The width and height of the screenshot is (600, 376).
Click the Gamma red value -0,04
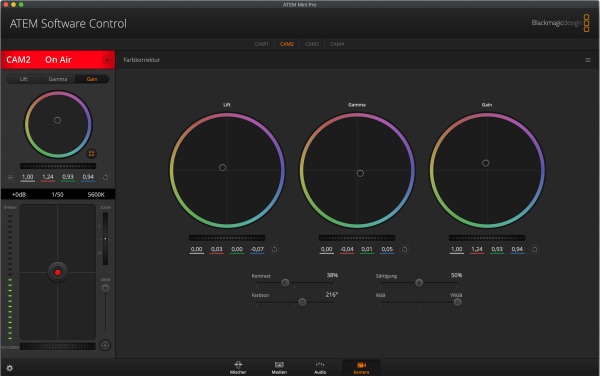347,249
